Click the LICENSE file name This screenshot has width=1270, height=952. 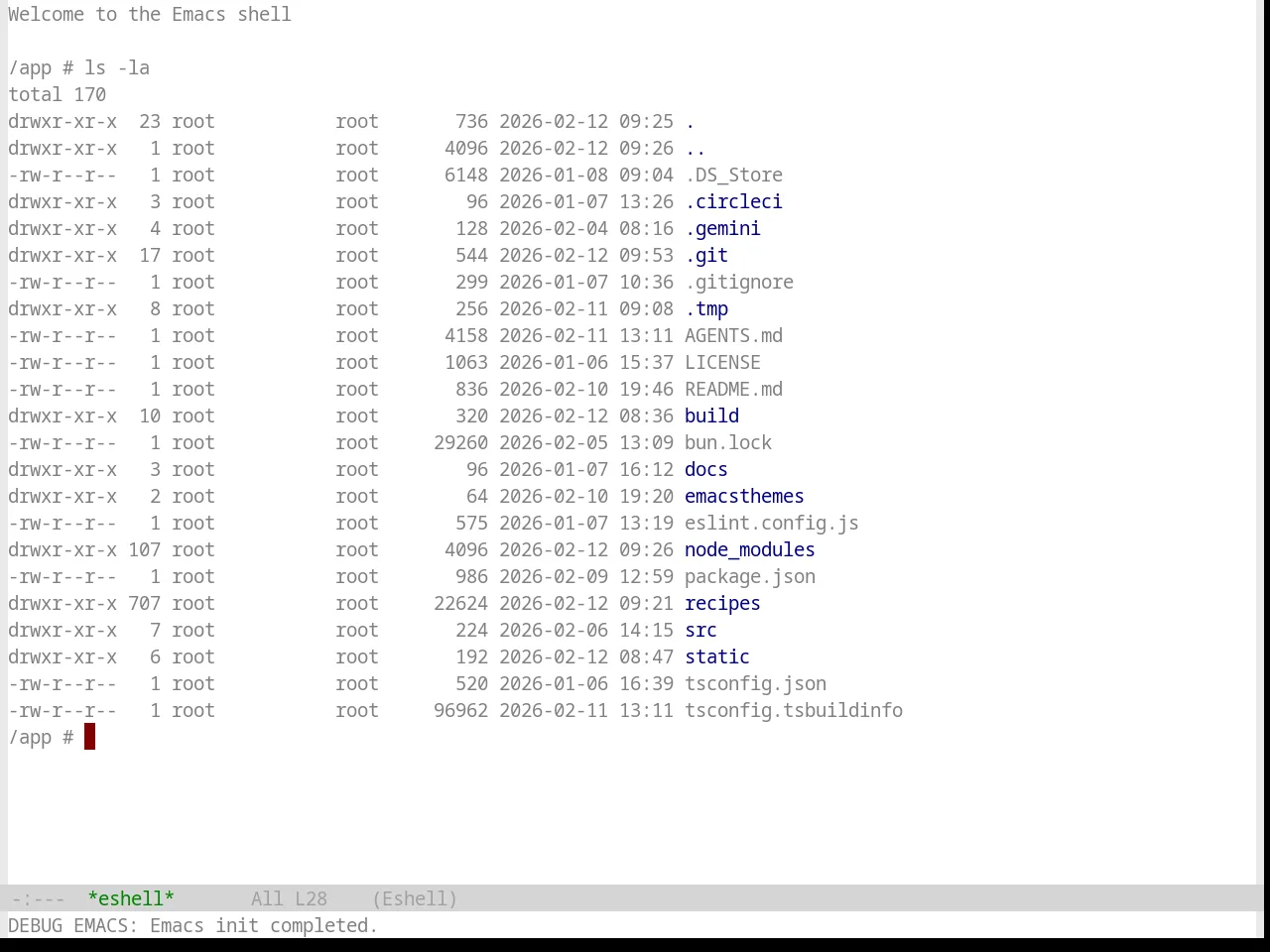722,362
